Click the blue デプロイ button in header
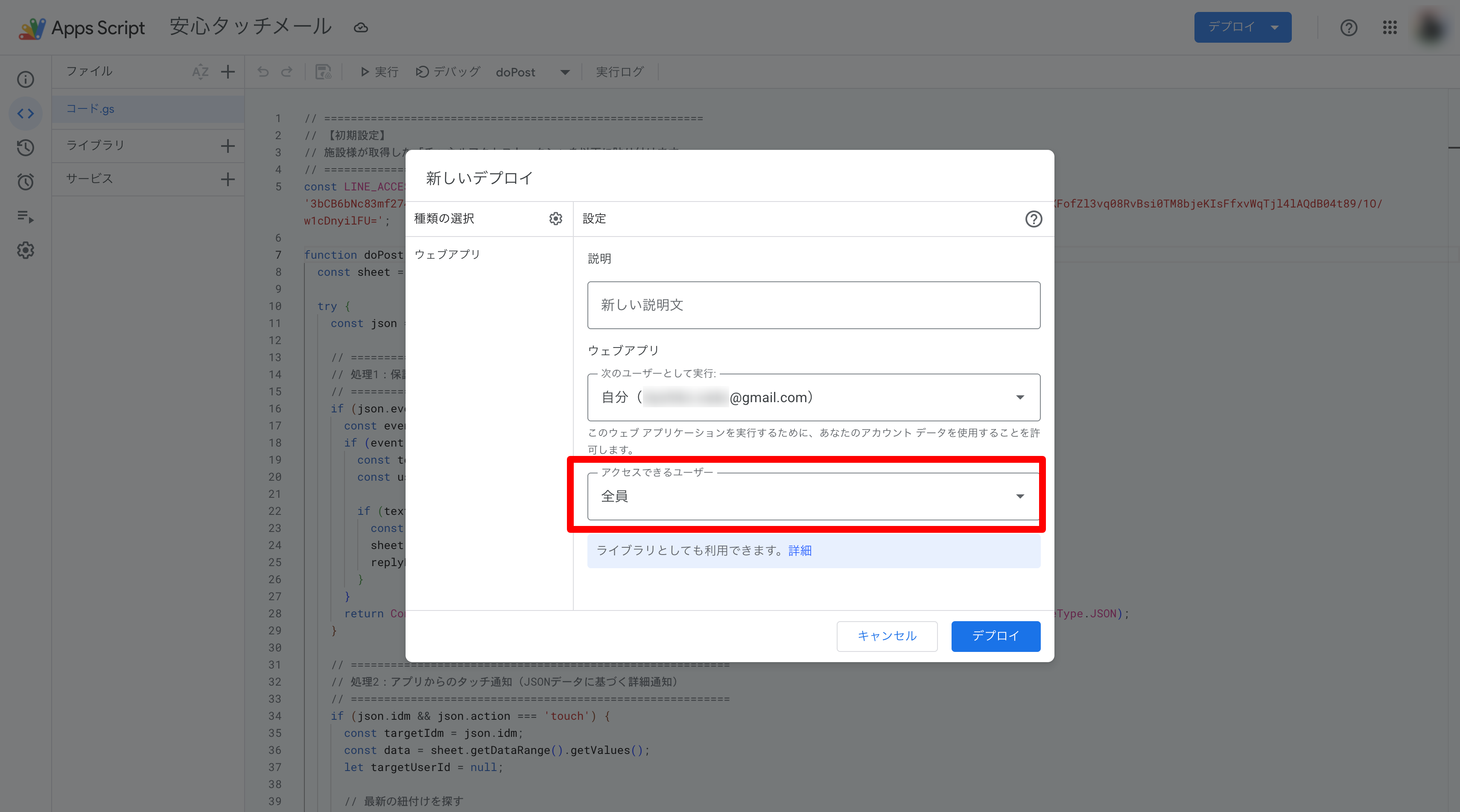 (x=1242, y=27)
